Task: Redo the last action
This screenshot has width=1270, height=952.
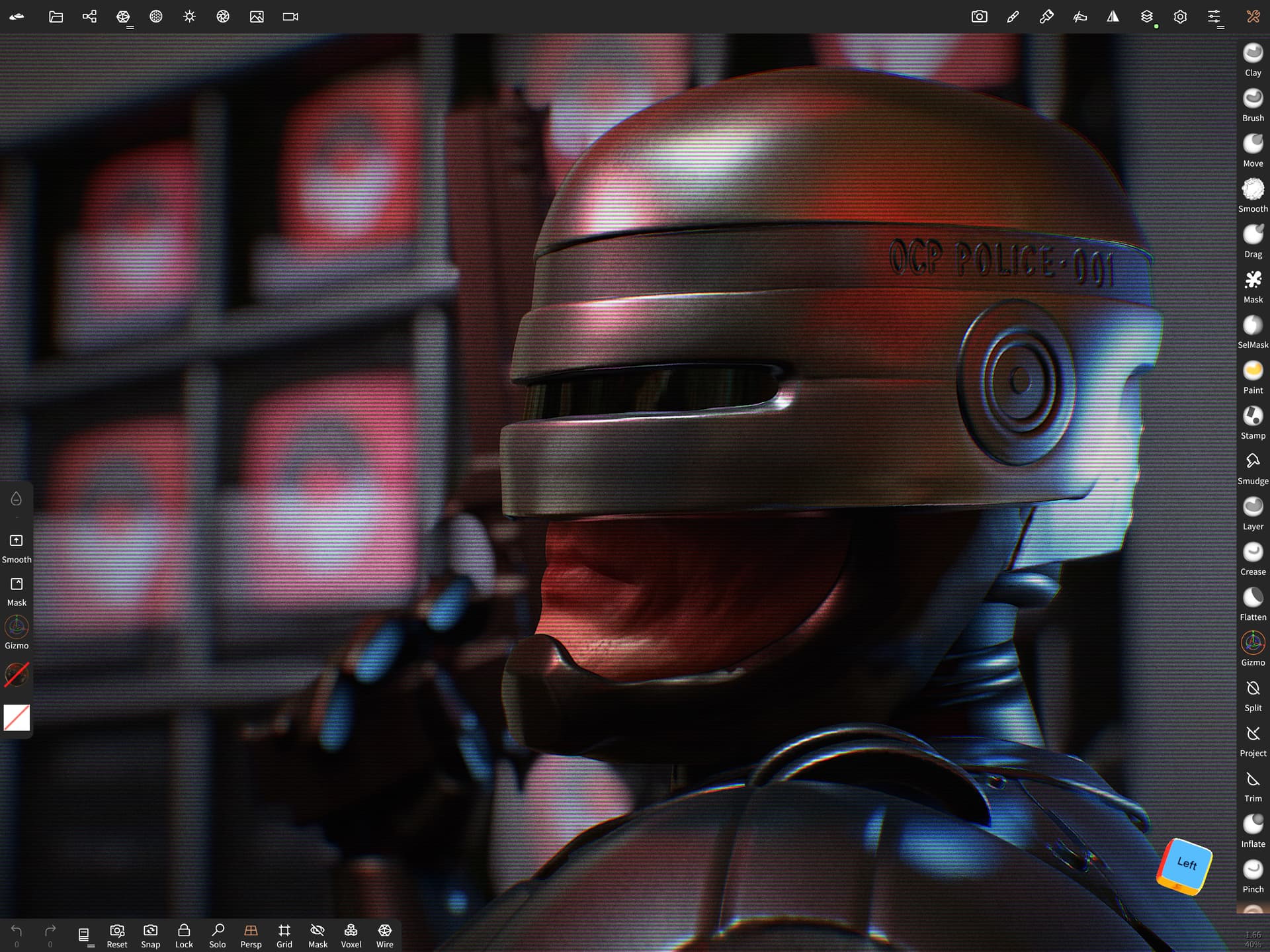Action: [x=50, y=935]
